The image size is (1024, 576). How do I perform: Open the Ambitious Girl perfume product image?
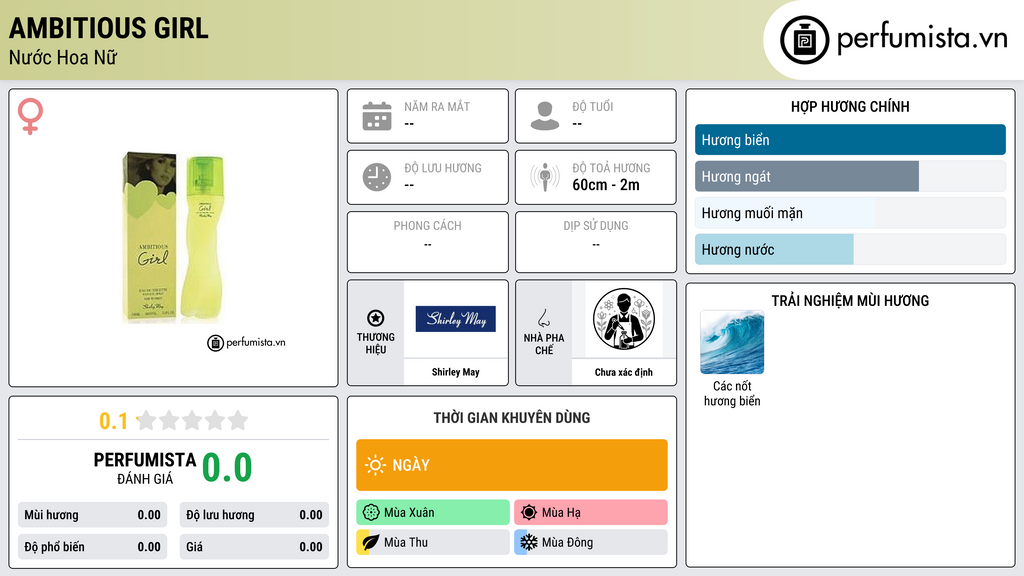click(174, 238)
